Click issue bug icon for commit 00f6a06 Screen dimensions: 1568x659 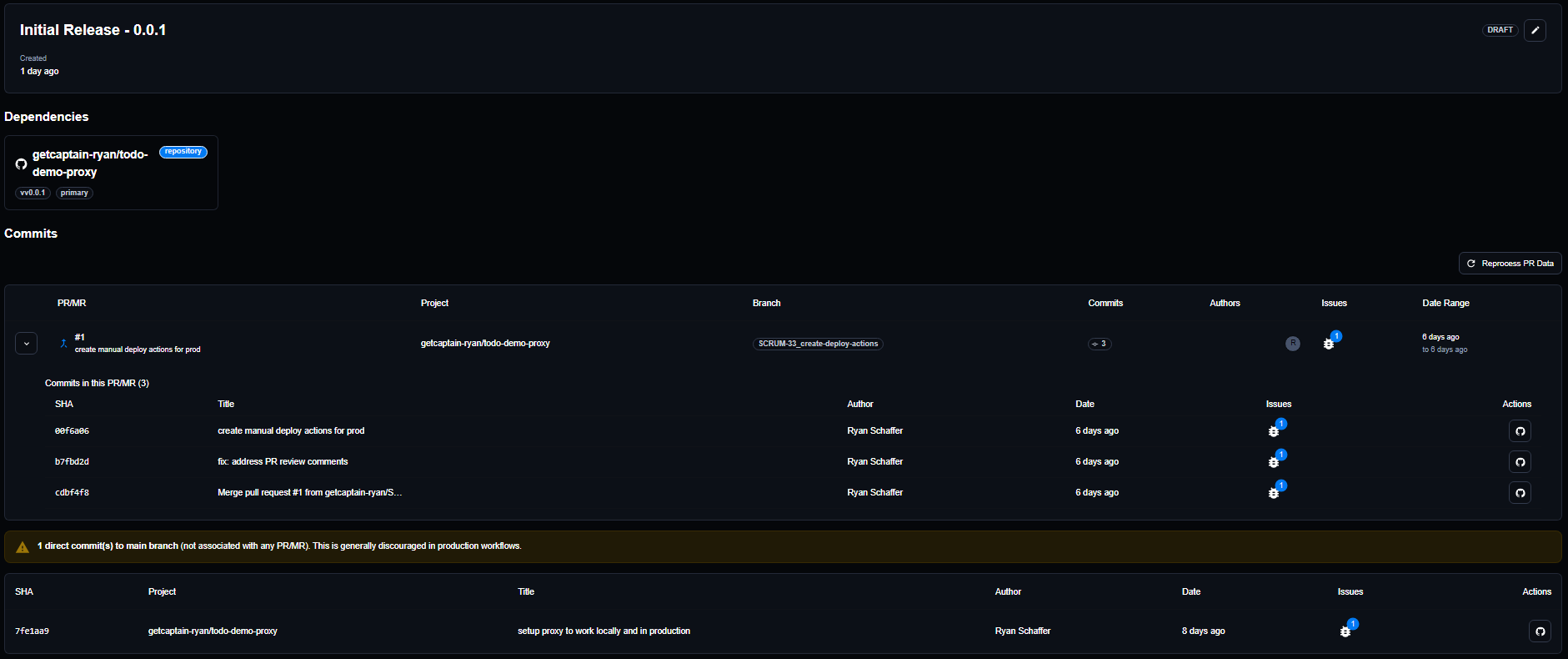(1274, 431)
